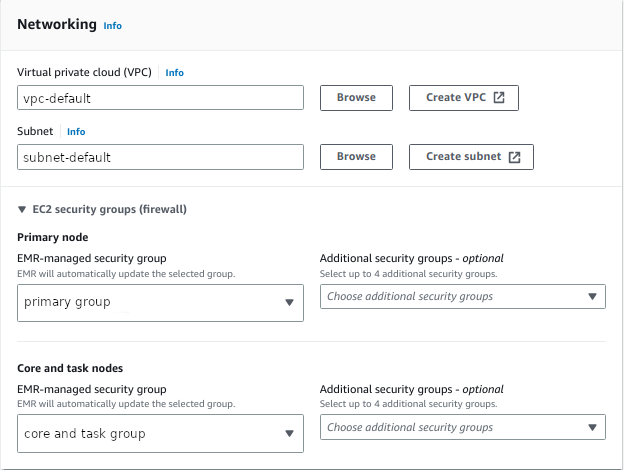This screenshot has height=470, width=624.
Task: Click the arrow icon of the primary group selector
Action: pyautogui.click(x=289, y=302)
